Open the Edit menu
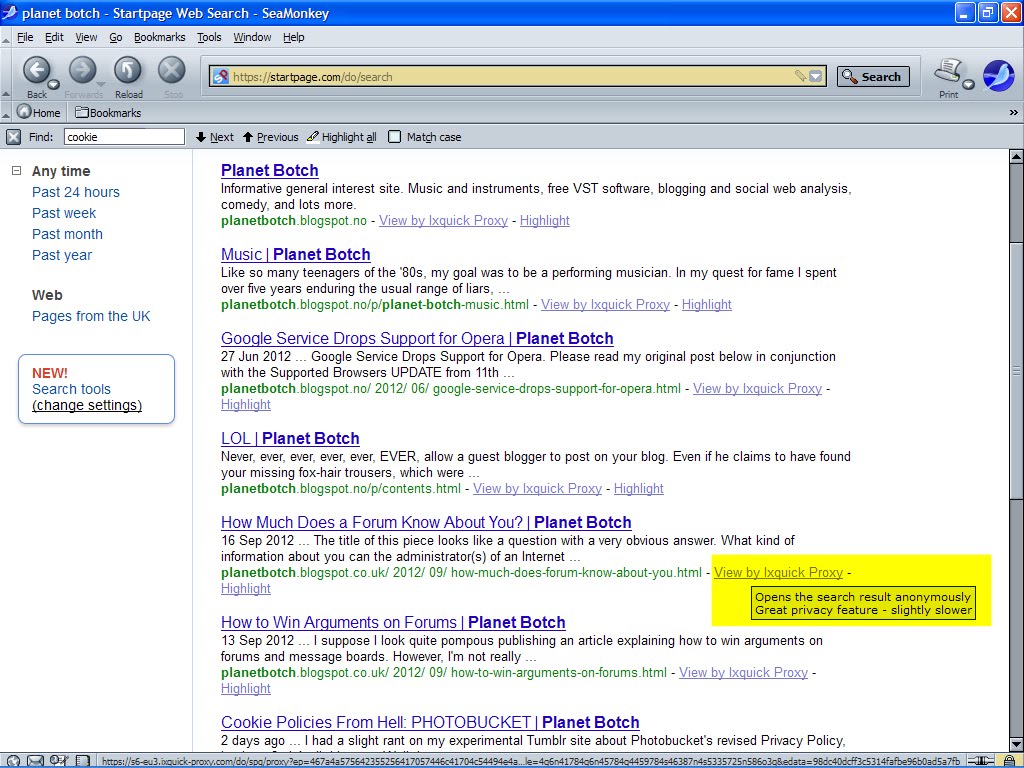The height and width of the screenshot is (768, 1024). [x=54, y=37]
